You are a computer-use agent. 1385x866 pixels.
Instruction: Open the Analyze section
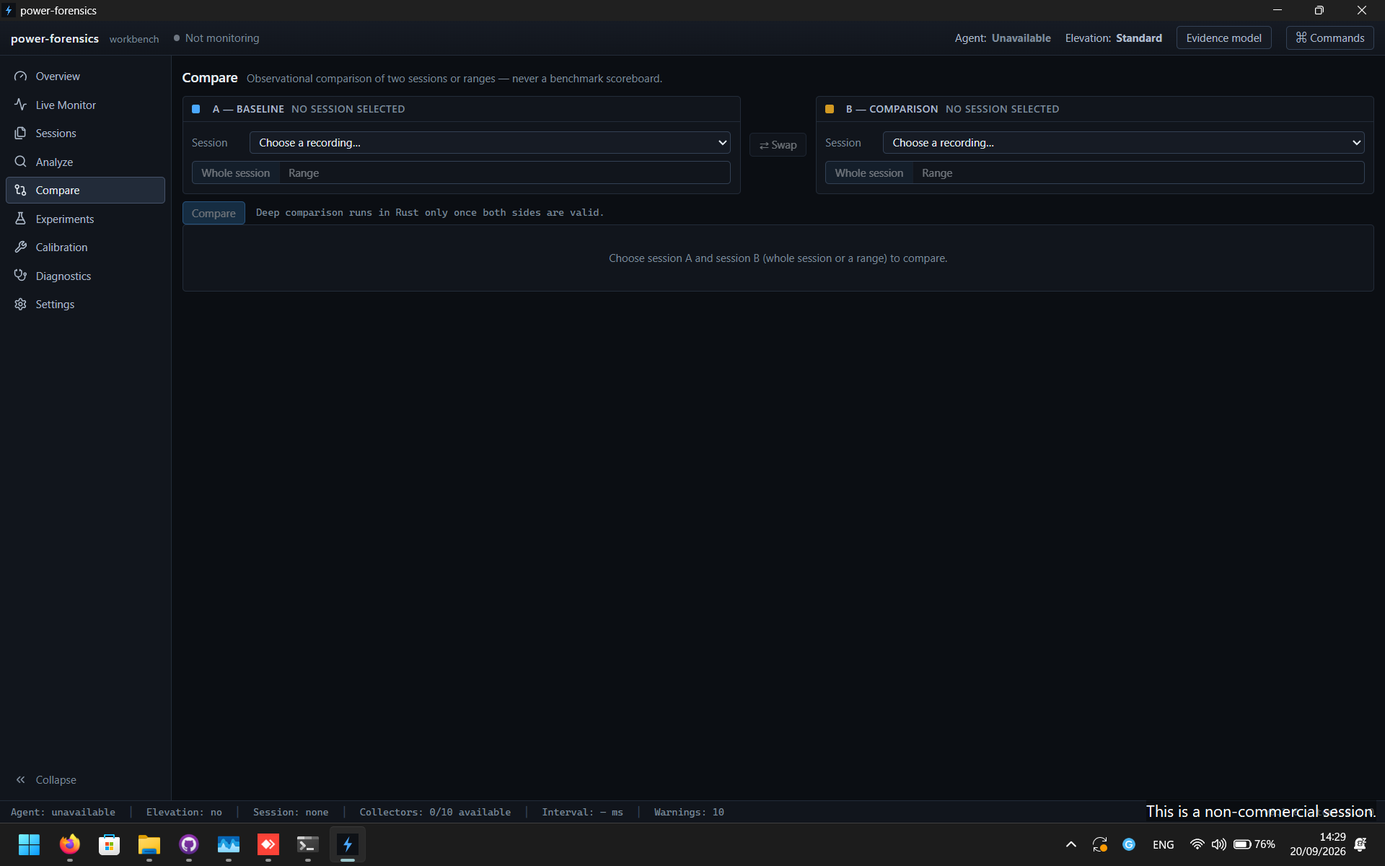tap(85, 162)
